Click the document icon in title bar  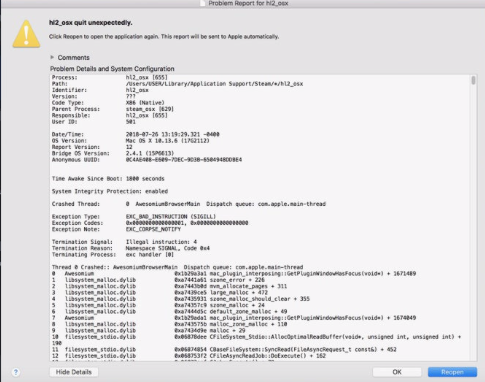[x=203, y=3]
